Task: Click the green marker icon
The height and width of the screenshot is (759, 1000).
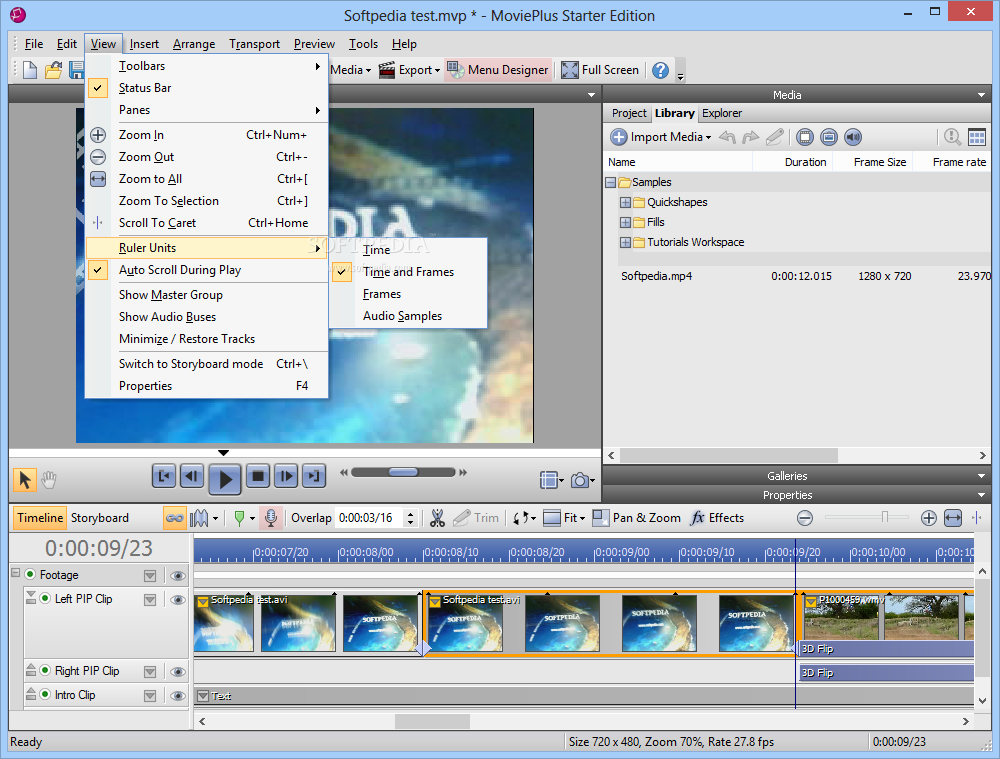Action: [239, 518]
